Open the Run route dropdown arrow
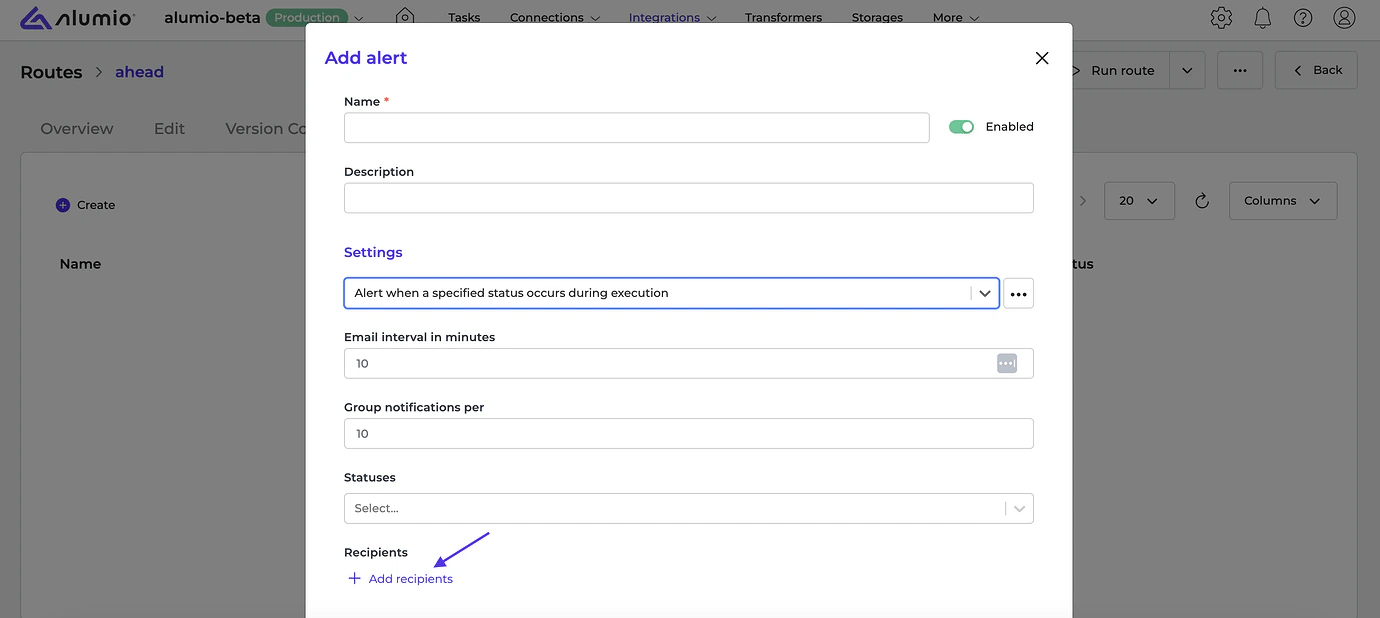1380x618 pixels. (1187, 70)
